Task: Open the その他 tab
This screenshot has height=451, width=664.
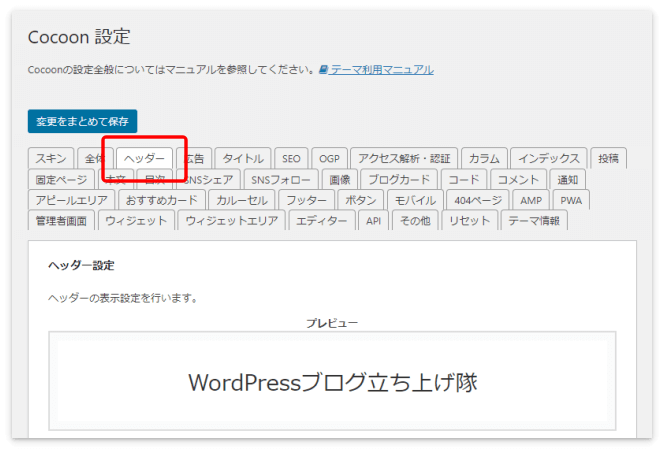Action: pyautogui.click(x=415, y=220)
